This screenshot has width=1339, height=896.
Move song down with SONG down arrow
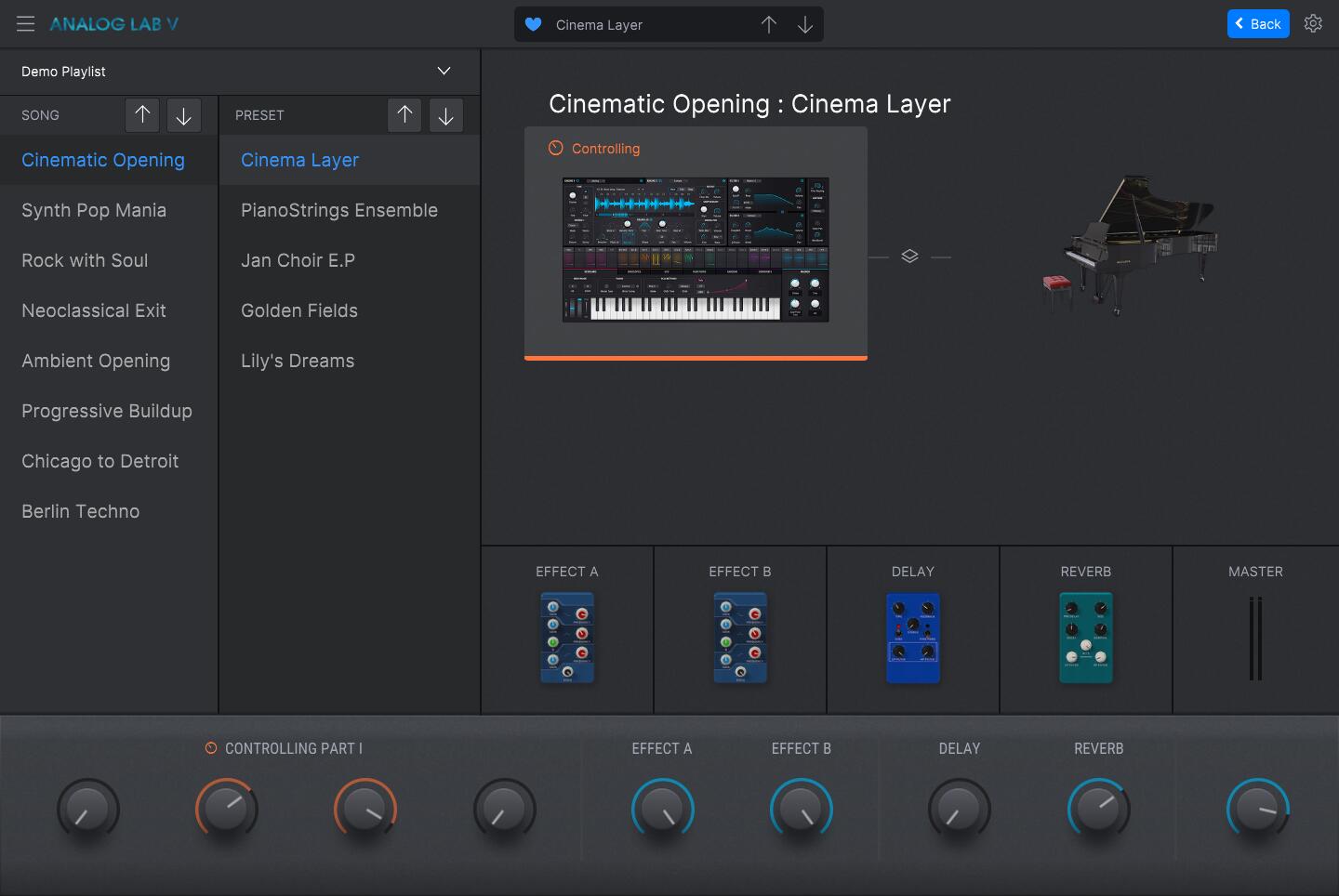pos(183,115)
